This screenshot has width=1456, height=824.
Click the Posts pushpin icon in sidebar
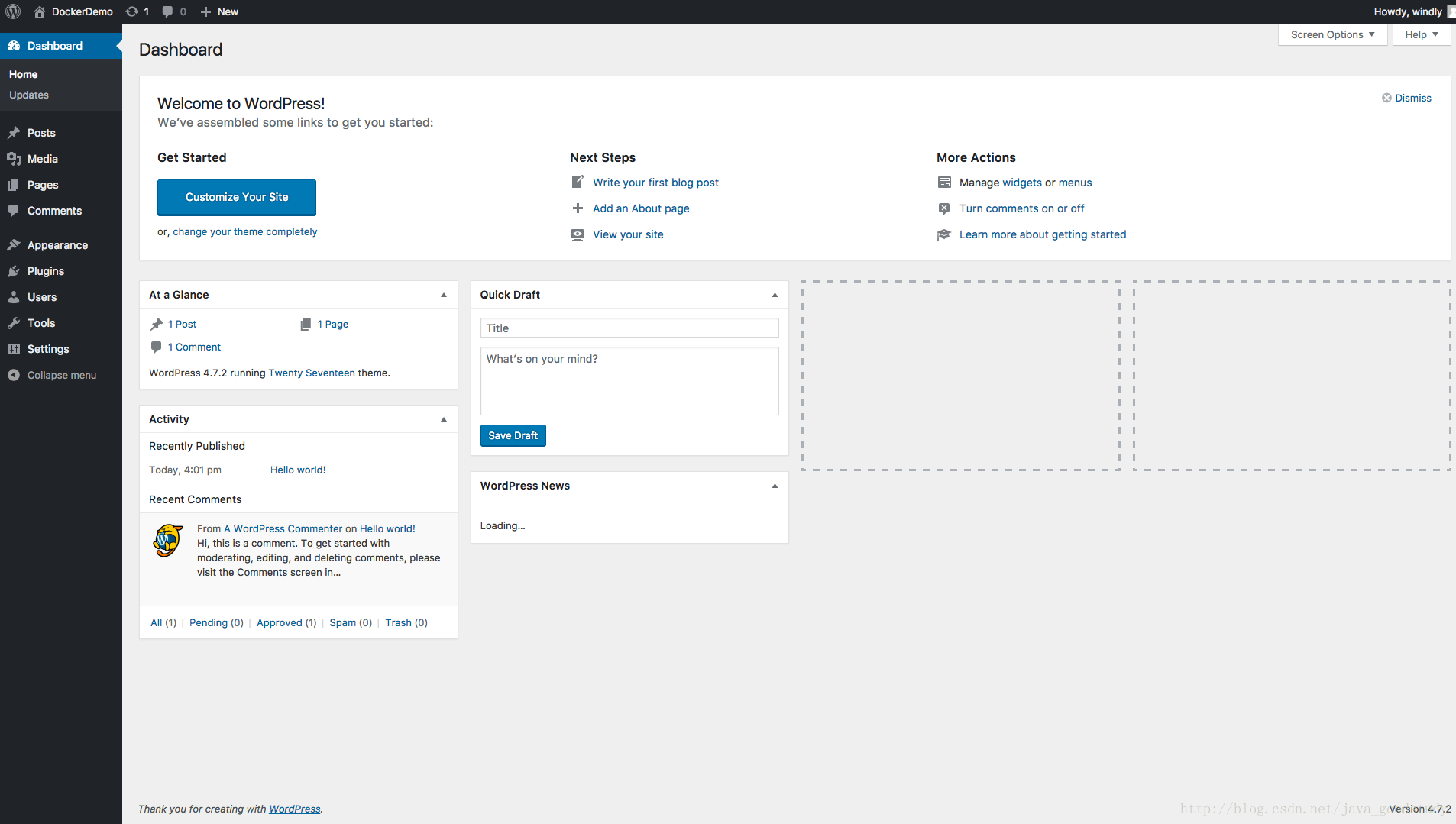pos(14,133)
